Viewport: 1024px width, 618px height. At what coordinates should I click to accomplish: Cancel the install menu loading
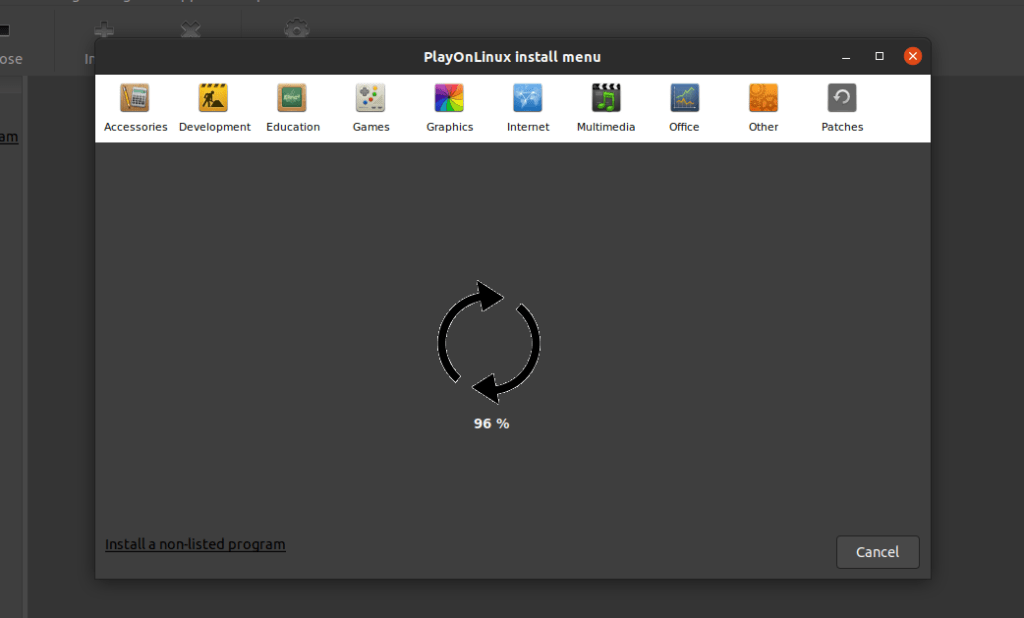click(878, 552)
